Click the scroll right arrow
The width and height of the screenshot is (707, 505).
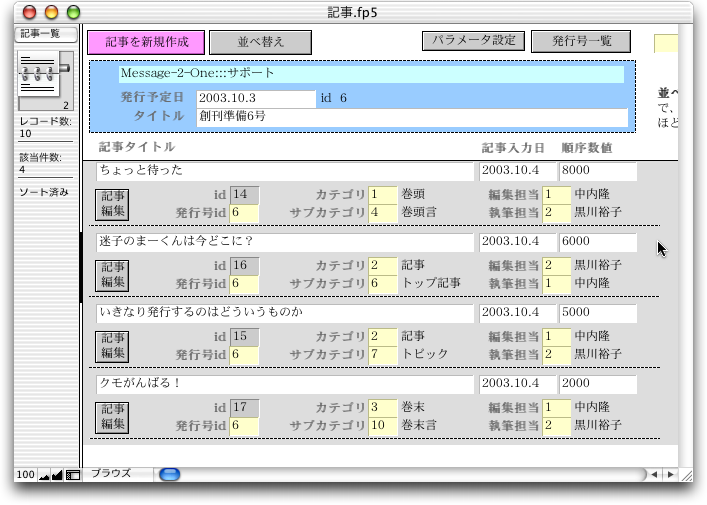pos(671,474)
